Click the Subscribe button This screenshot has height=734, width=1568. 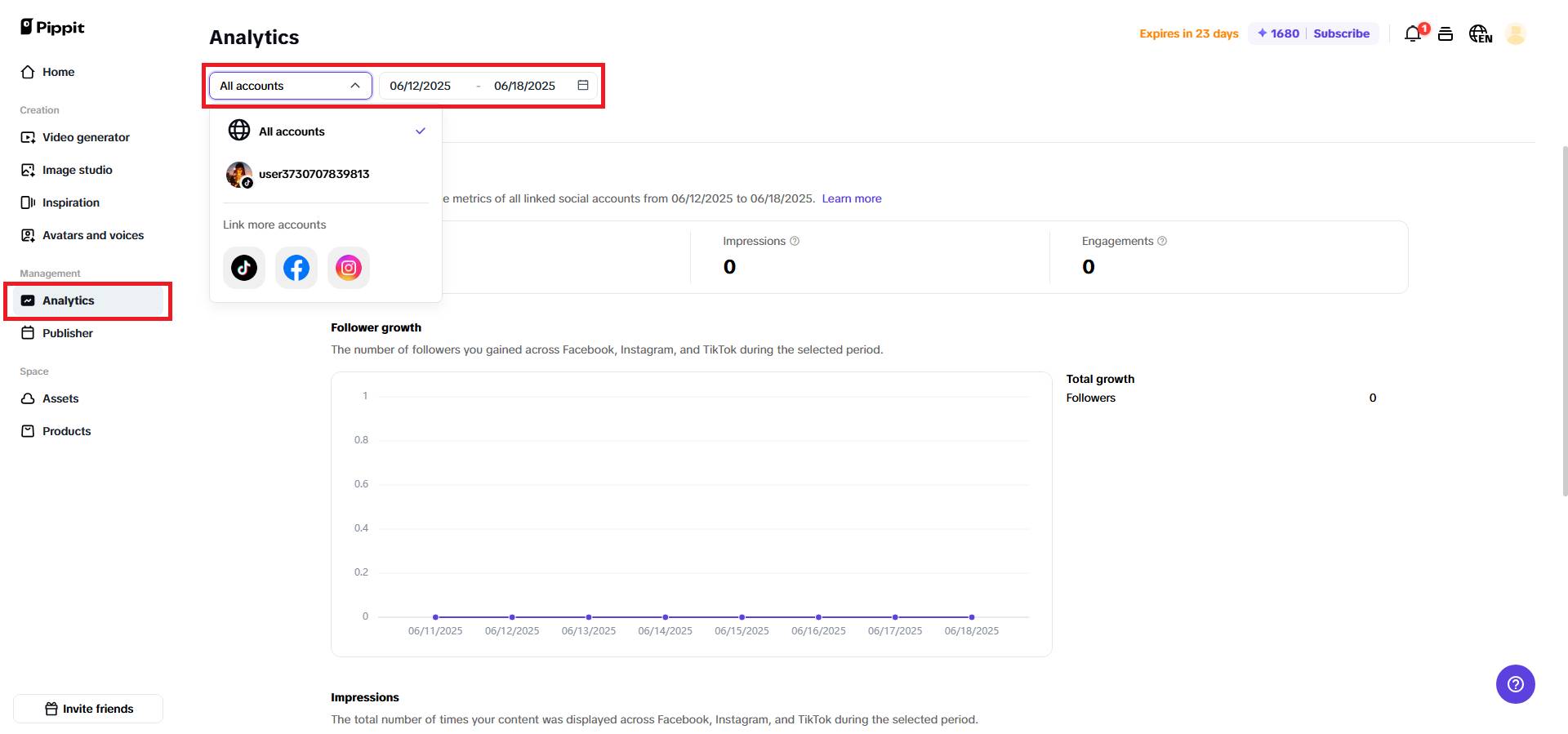(1341, 33)
